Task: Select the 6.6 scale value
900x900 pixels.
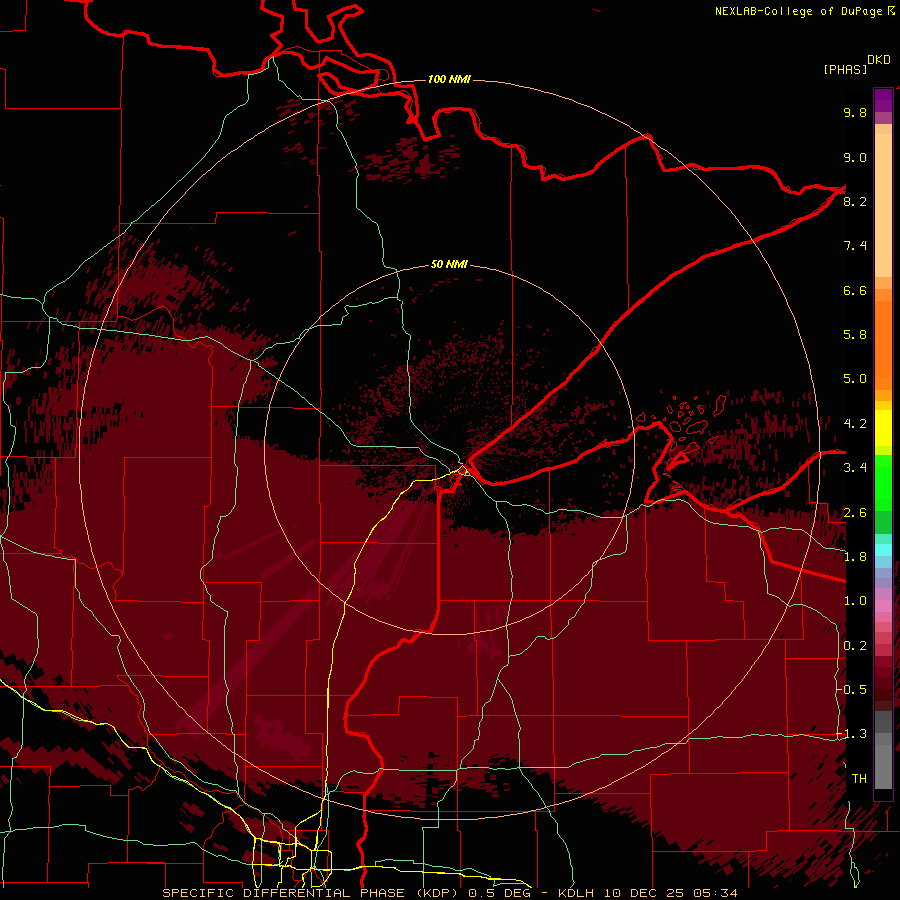Action: (855, 290)
